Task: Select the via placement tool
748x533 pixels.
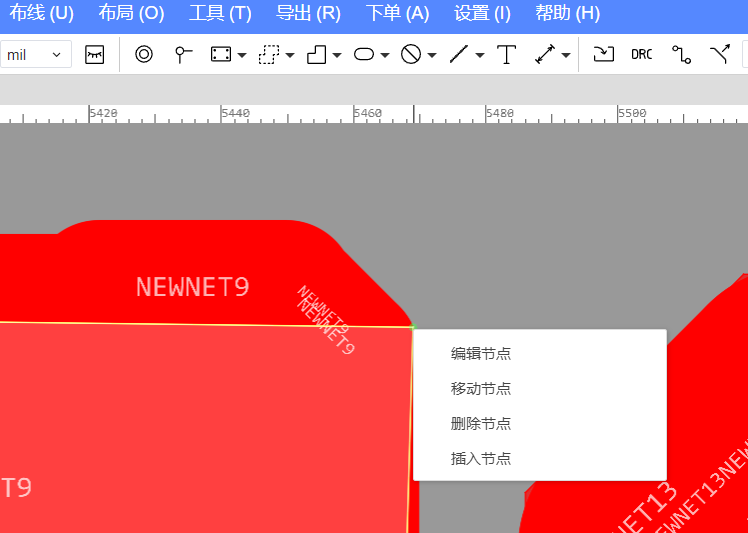Action: pyautogui.click(x=144, y=55)
